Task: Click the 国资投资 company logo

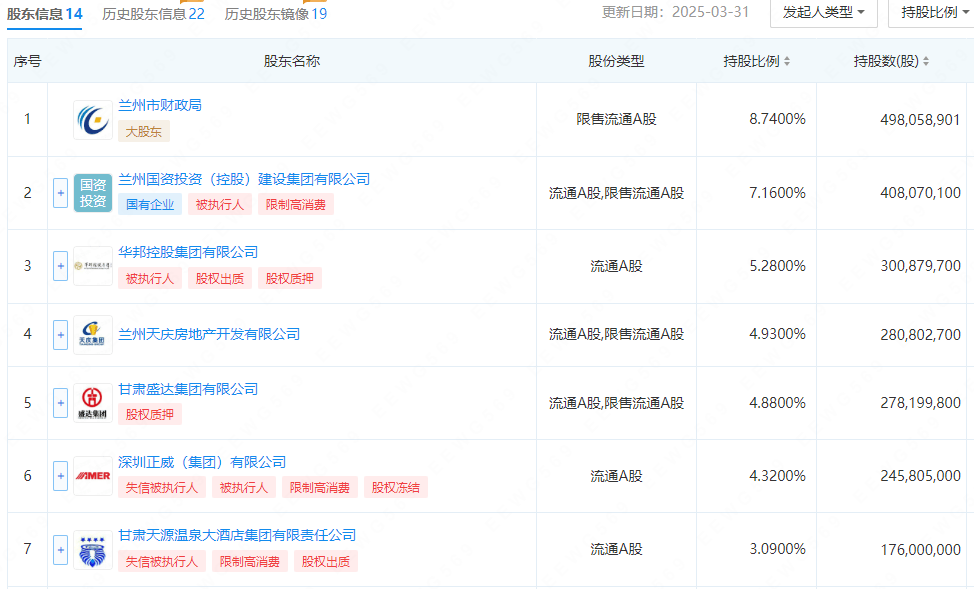Action: [93, 193]
